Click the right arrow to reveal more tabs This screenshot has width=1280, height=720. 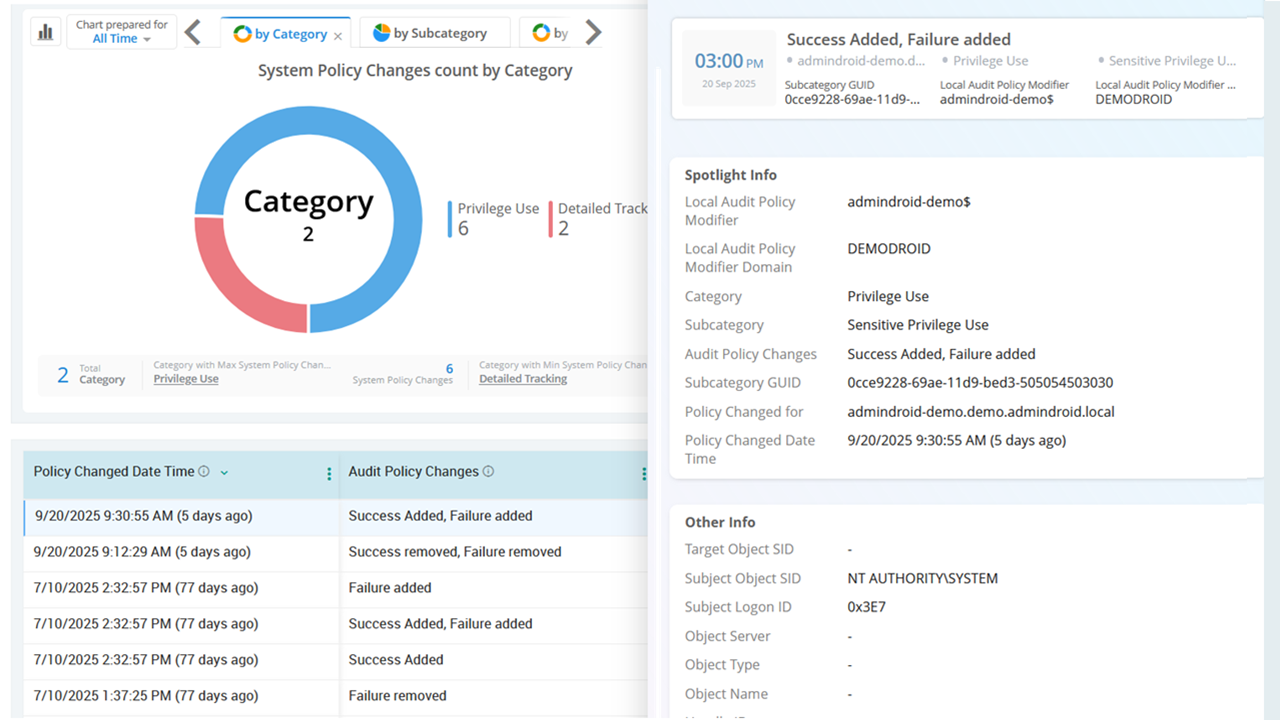click(x=592, y=32)
